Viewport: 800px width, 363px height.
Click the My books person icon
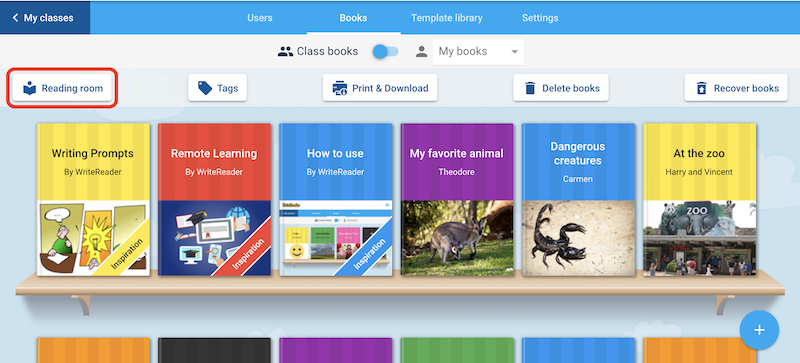click(421, 52)
